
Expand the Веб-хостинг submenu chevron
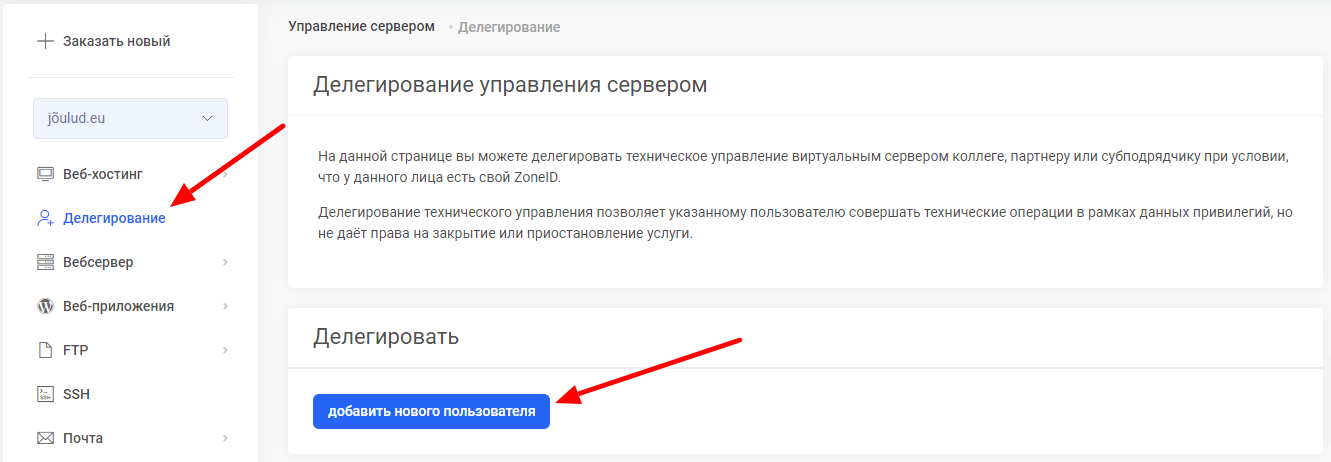pos(225,175)
